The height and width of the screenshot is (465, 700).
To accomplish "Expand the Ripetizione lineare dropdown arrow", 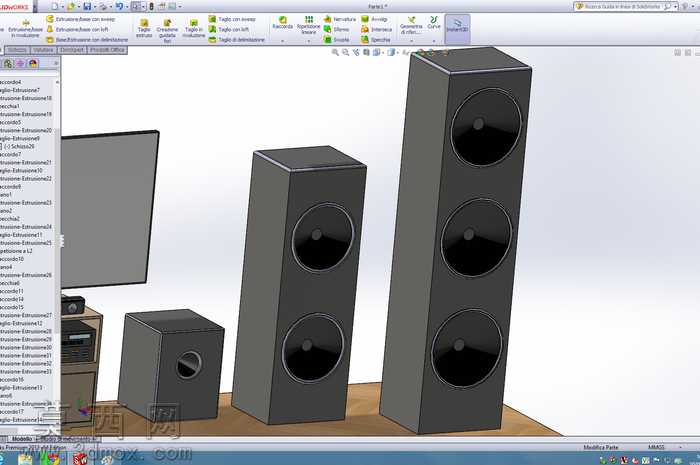I will [x=308, y=41].
